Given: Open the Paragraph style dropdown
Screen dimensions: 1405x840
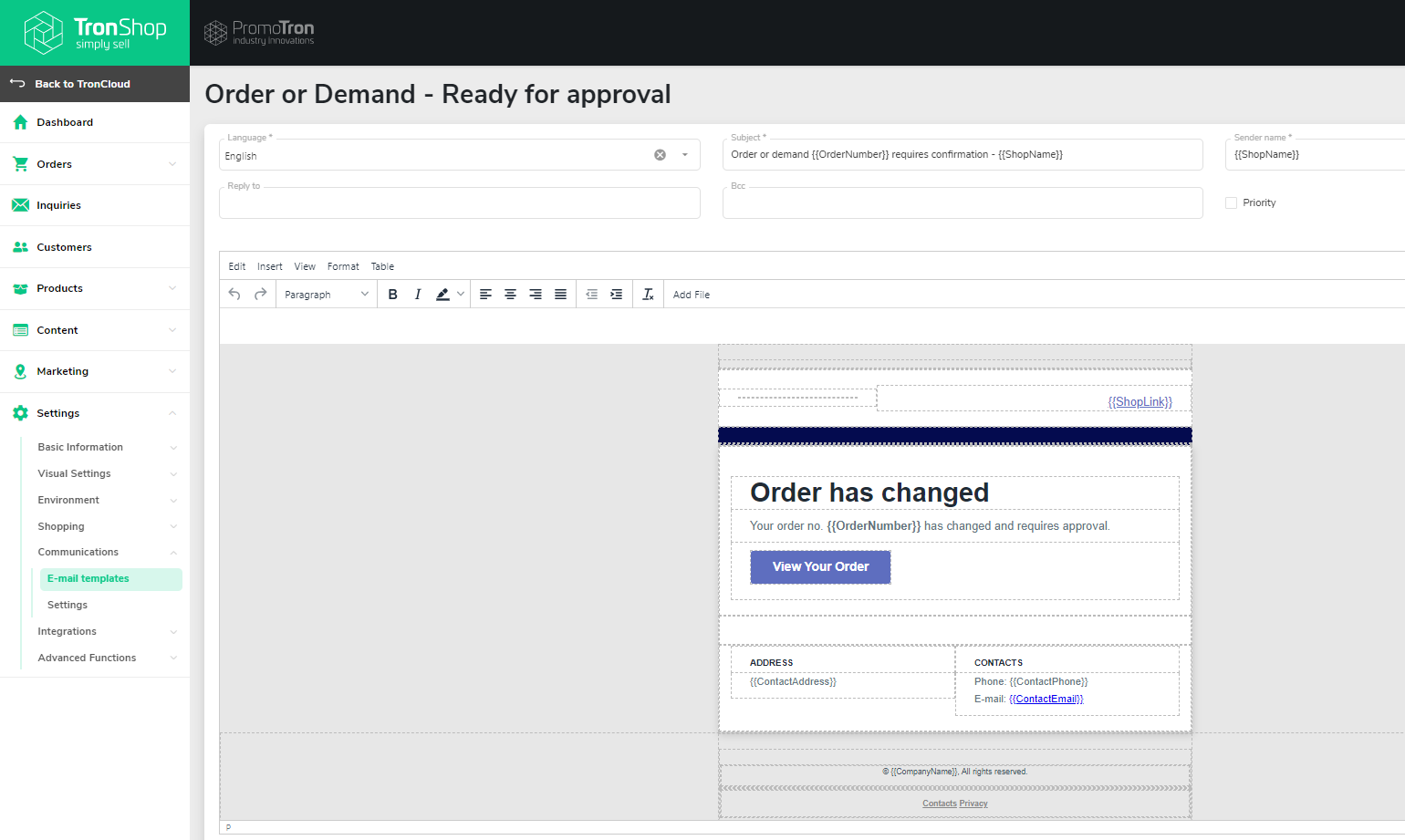Looking at the screenshot, I should click(x=327, y=294).
